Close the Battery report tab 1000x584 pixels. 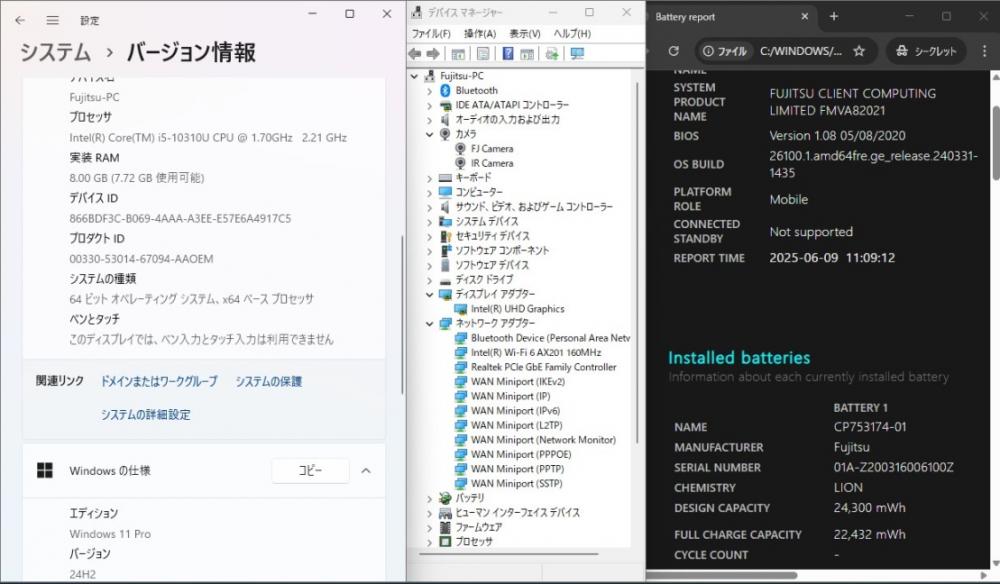pos(805,17)
